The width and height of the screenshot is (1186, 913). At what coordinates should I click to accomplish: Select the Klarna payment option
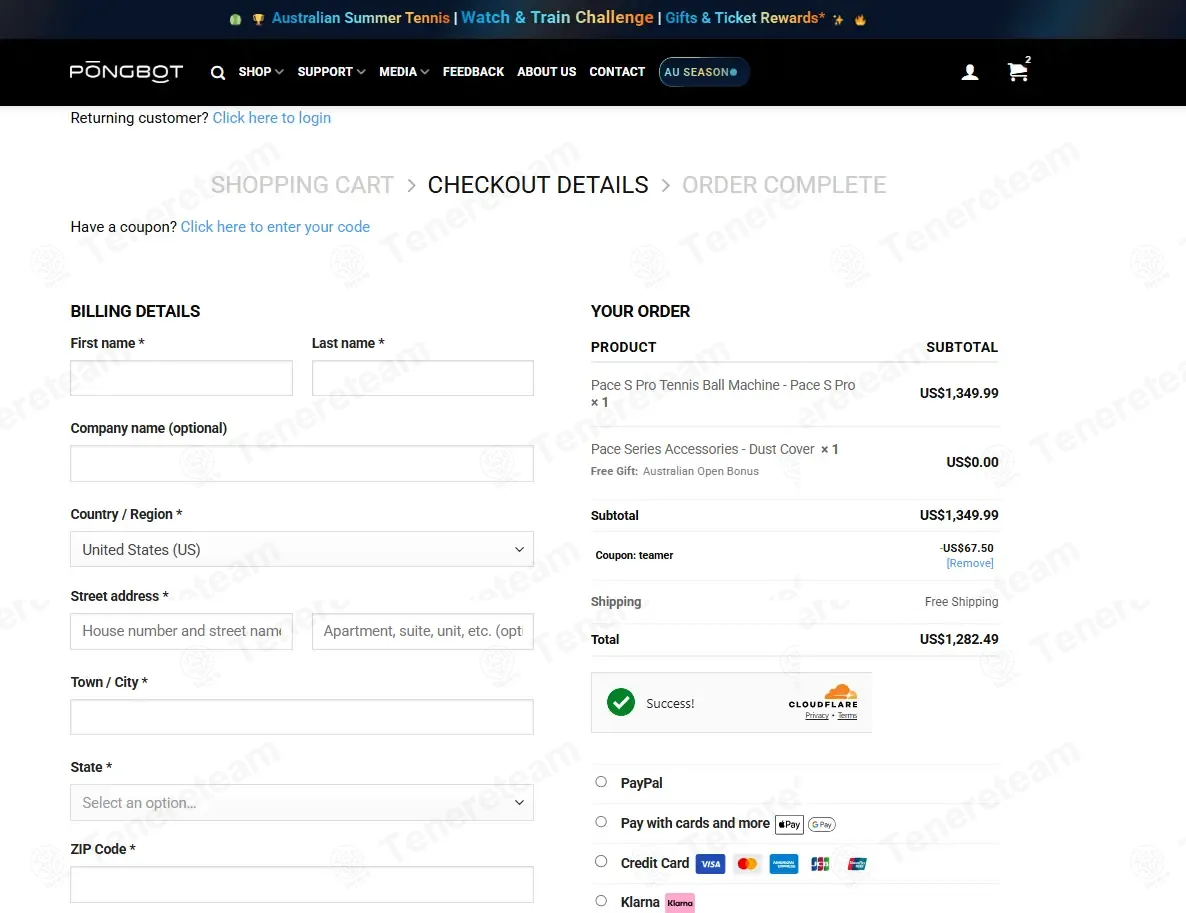(601, 900)
